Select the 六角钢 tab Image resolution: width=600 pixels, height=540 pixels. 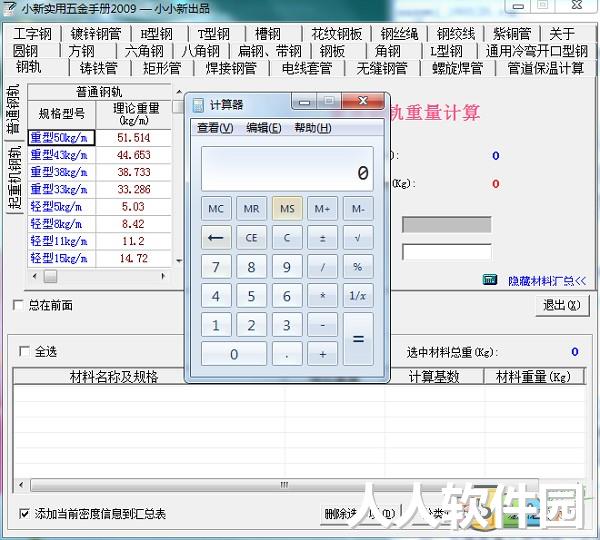[x=144, y=51]
